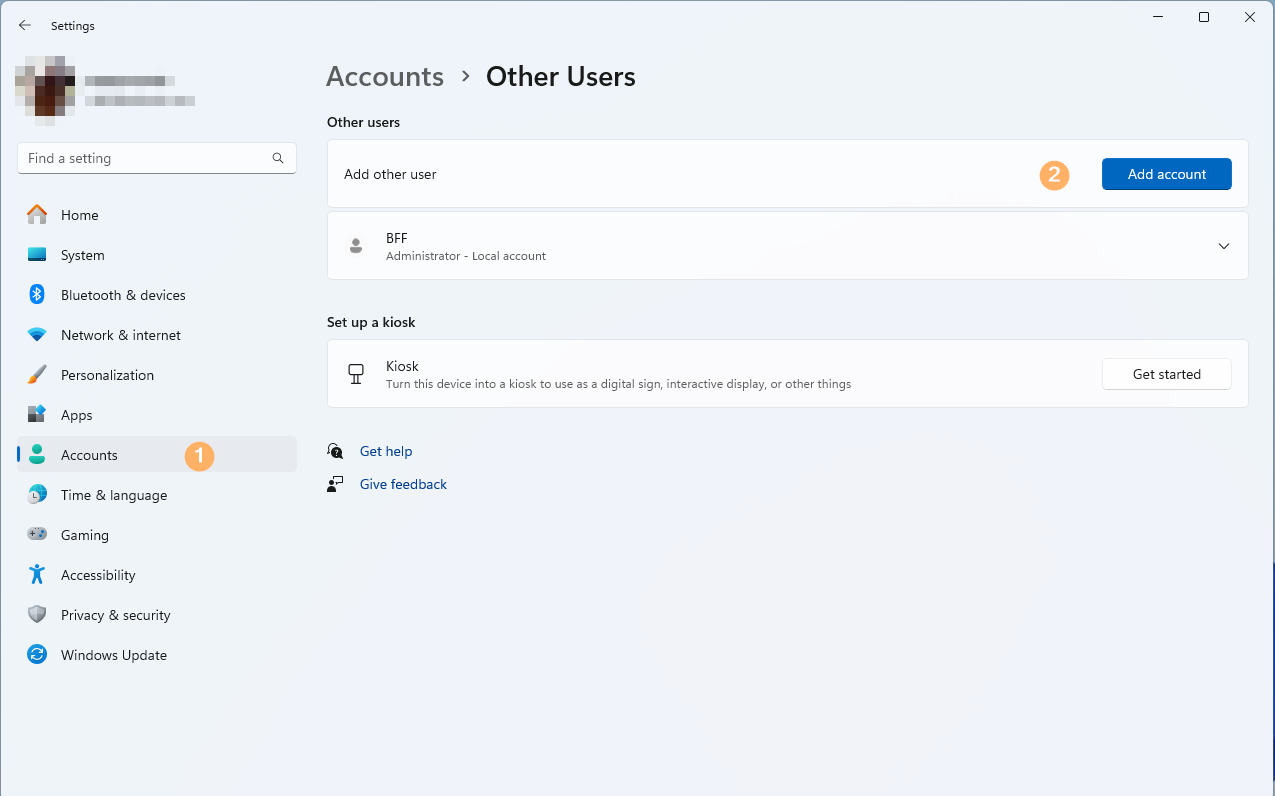Open the Gaming controller icon

click(x=37, y=535)
